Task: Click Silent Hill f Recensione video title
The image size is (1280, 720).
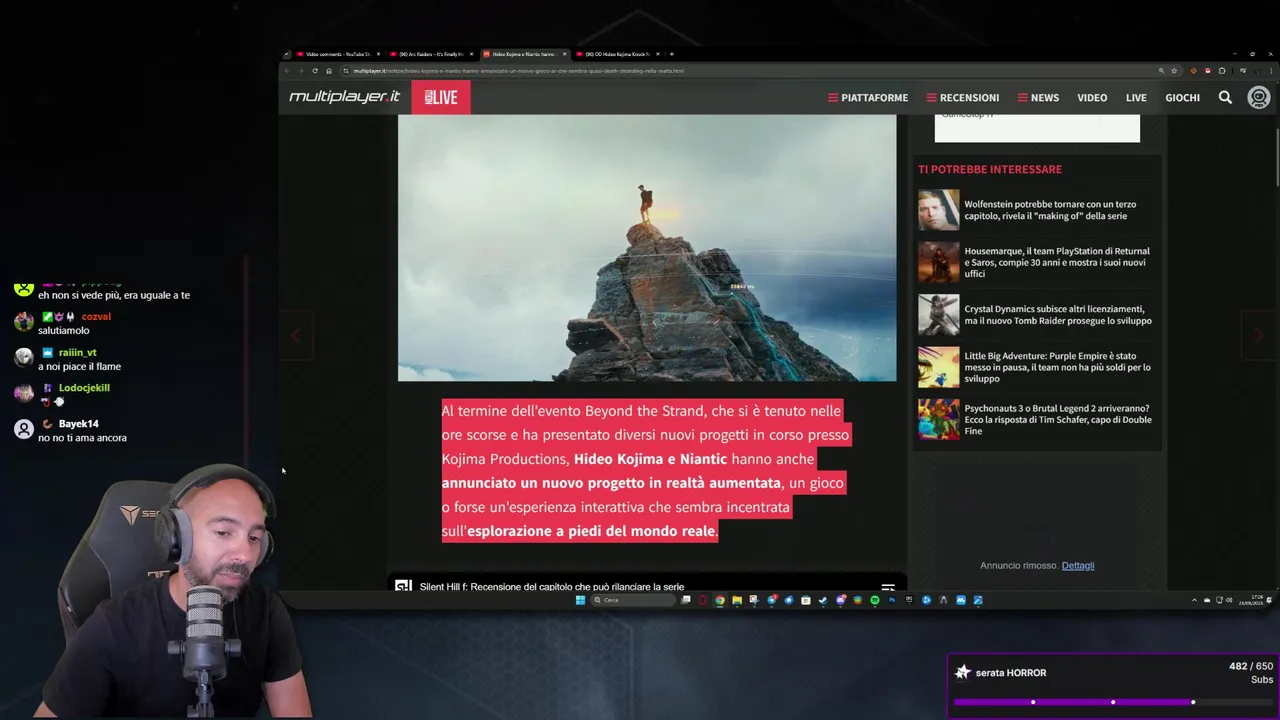Action: [x=552, y=586]
